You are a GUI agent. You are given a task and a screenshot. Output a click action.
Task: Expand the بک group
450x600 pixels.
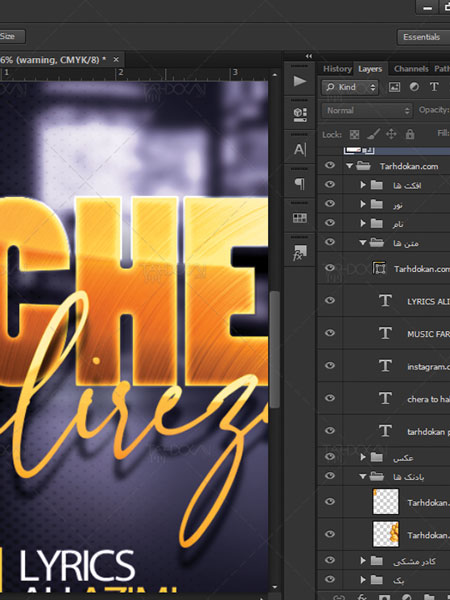[363, 580]
